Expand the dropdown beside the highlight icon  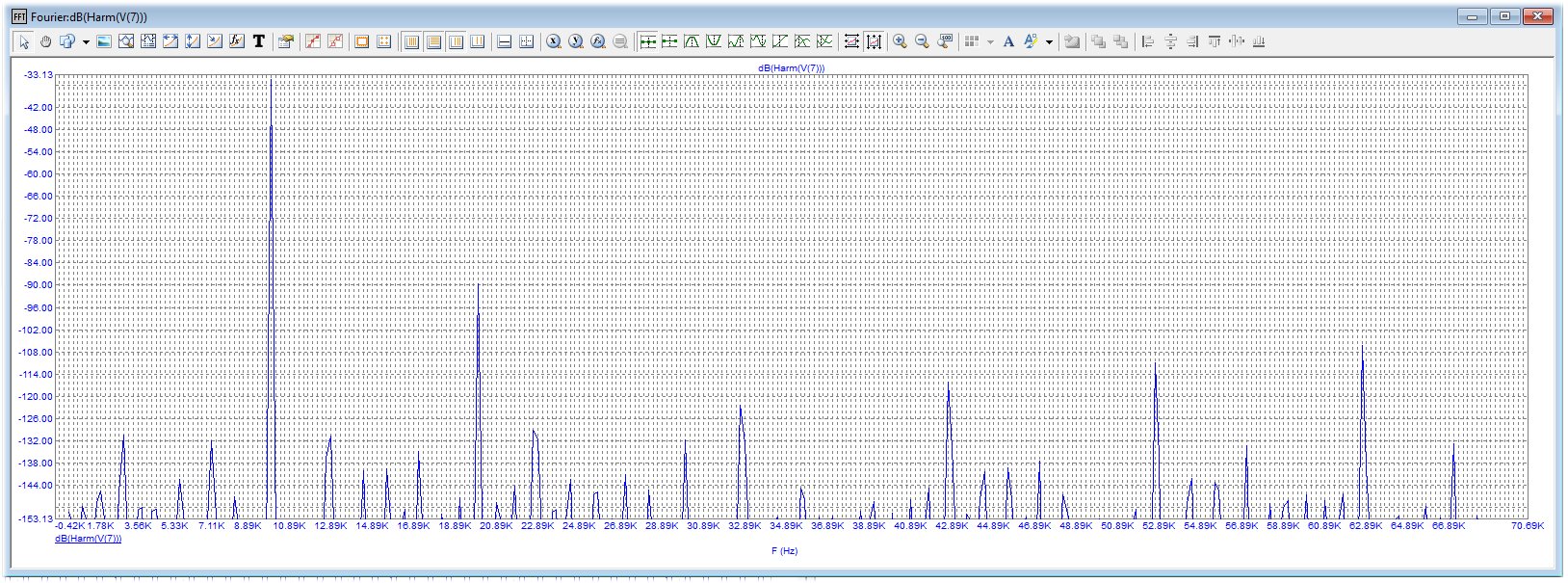click(x=1049, y=41)
